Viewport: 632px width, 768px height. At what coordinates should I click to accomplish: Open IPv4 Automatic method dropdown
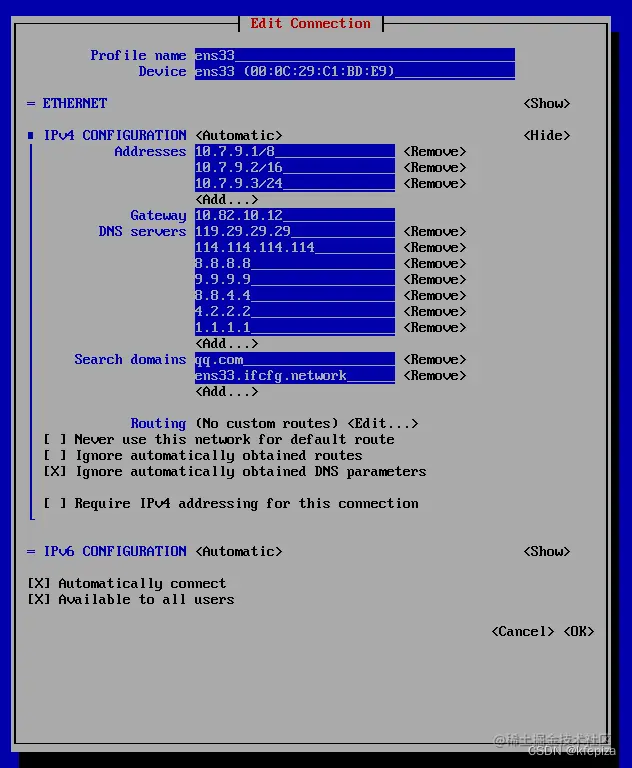239,135
